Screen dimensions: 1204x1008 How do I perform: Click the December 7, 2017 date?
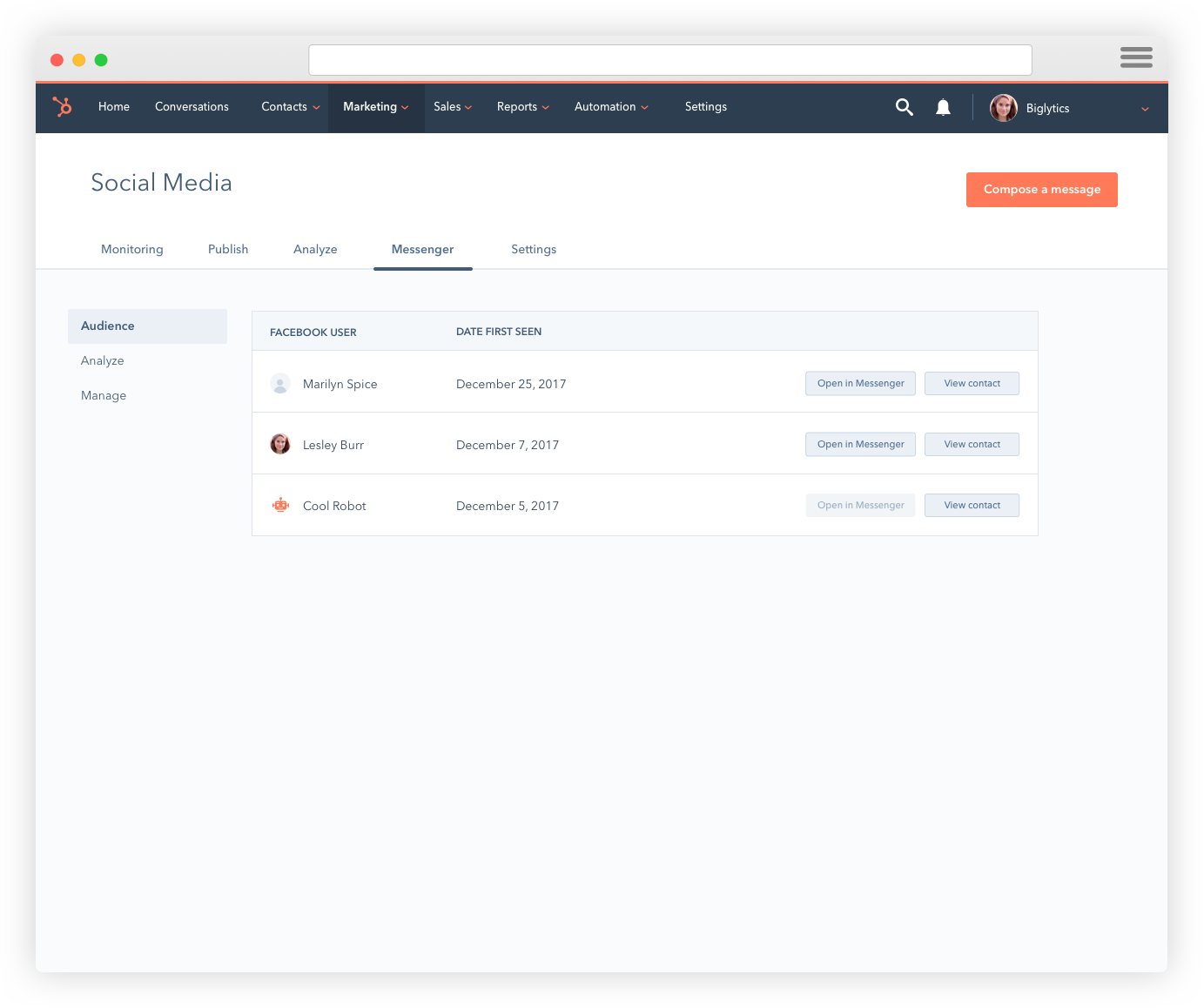pos(508,445)
